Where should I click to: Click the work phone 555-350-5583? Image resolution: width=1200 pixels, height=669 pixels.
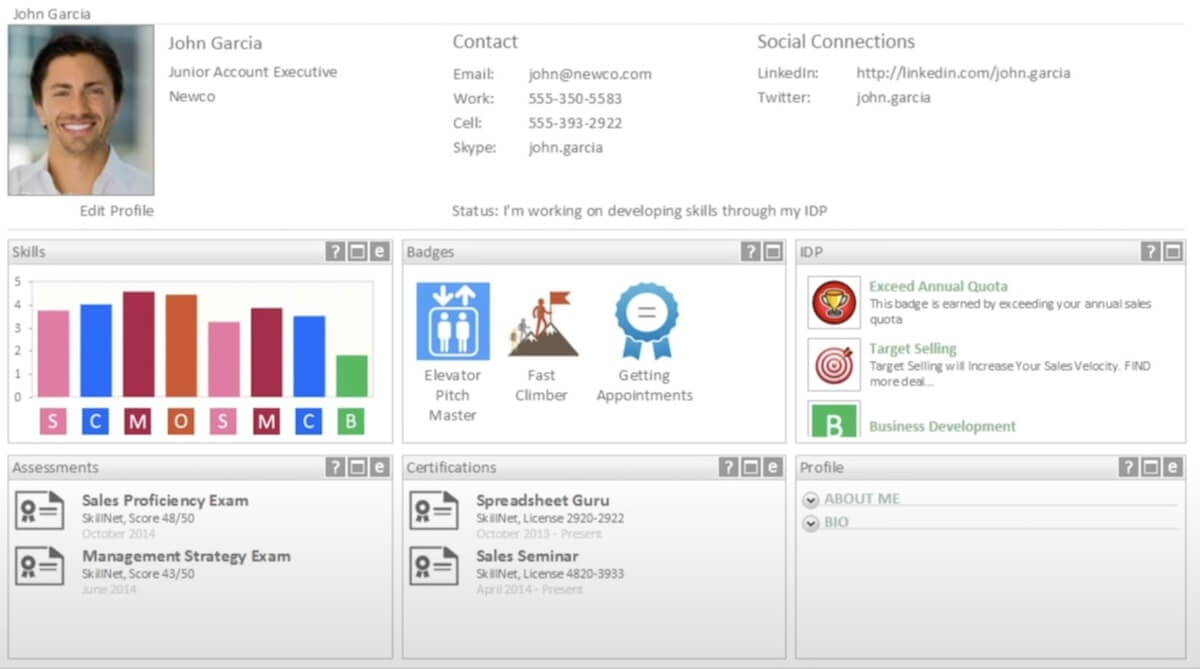575,99
